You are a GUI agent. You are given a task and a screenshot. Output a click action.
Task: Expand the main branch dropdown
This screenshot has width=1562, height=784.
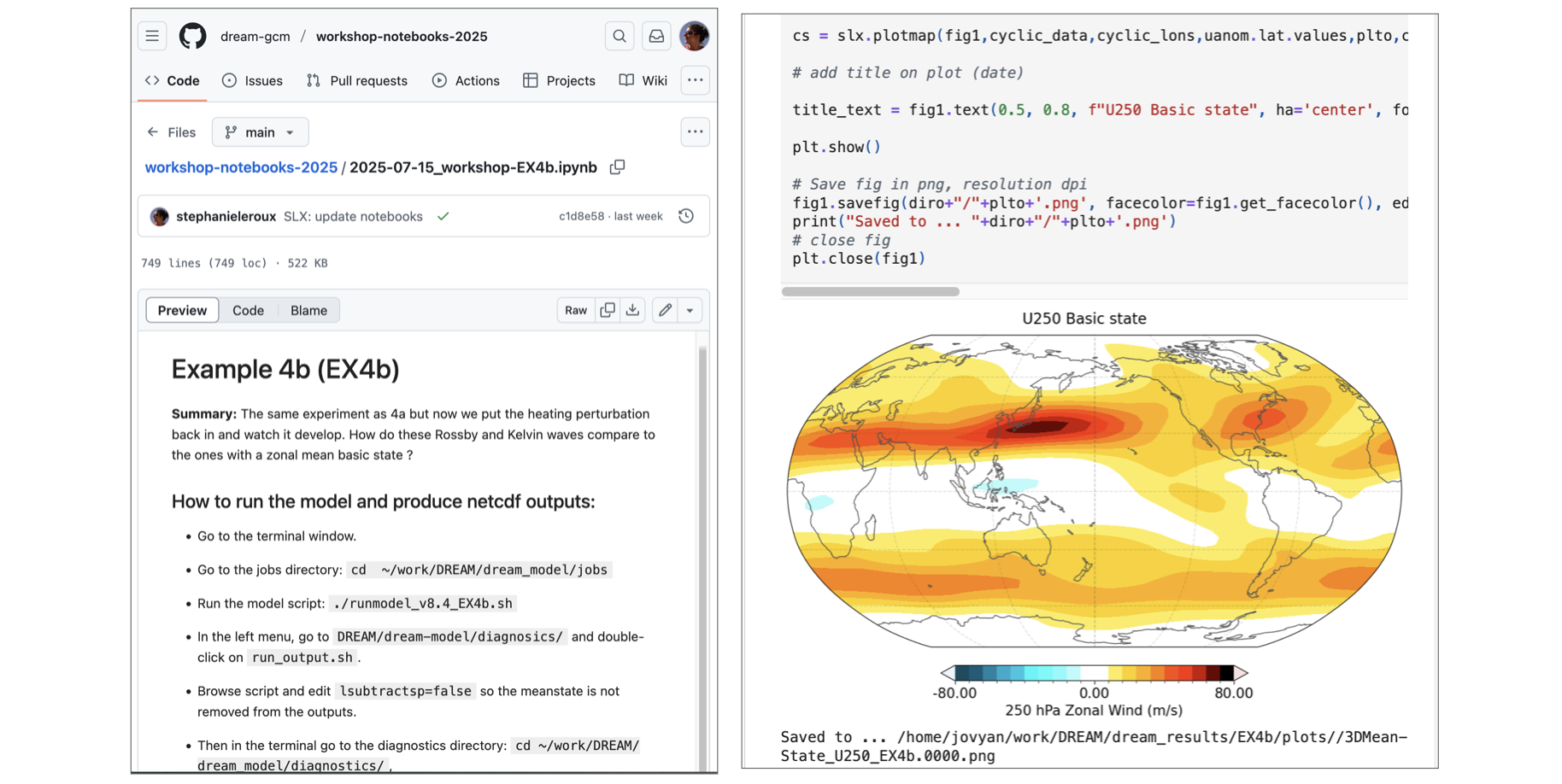260,132
